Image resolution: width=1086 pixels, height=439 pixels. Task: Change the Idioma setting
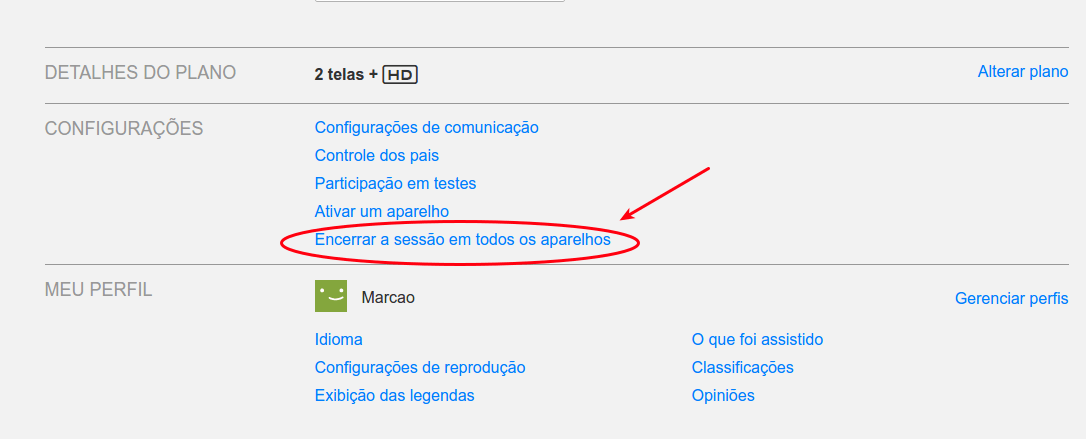coord(339,339)
